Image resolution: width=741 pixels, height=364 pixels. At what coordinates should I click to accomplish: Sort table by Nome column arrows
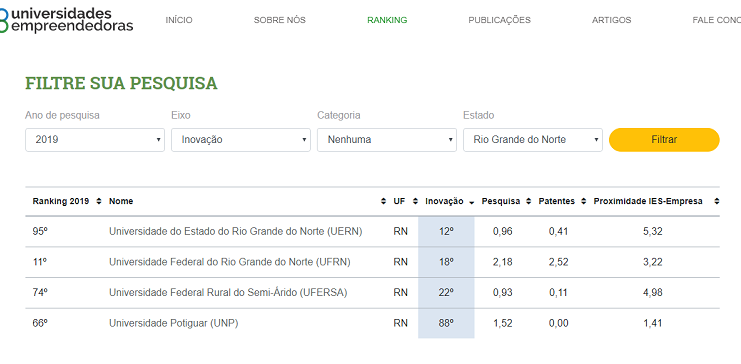383,201
